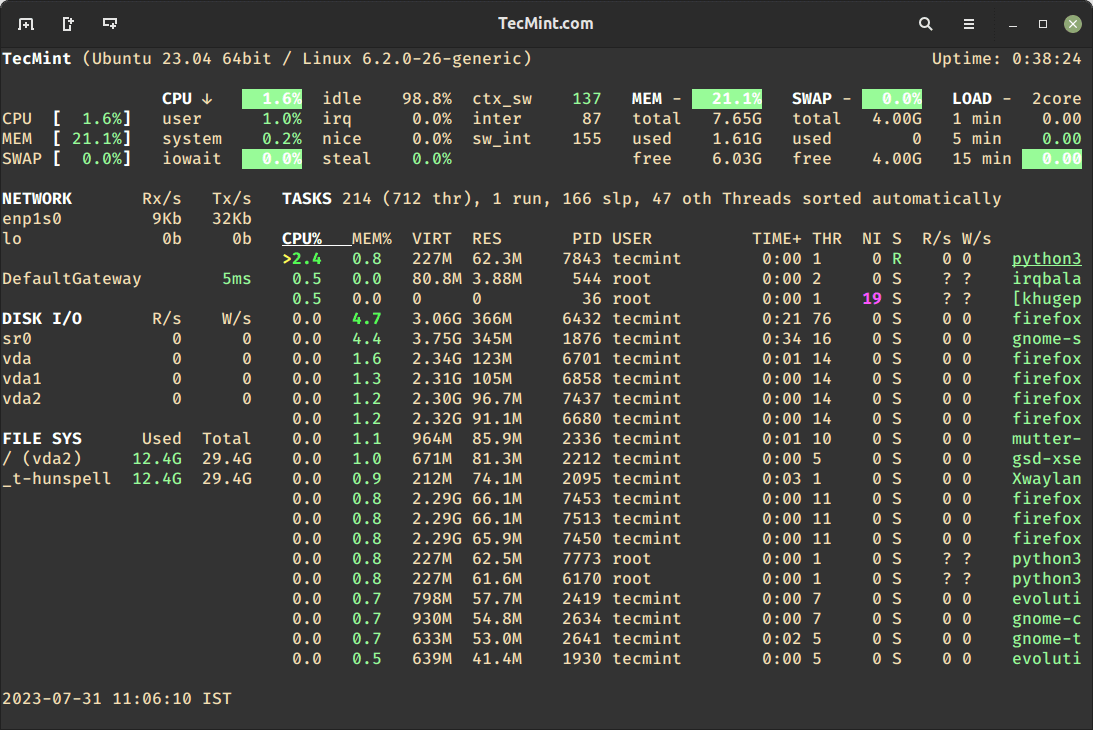Click the CPU% column header
Viewport: 1093px width, 730px height.
point(302,239)
